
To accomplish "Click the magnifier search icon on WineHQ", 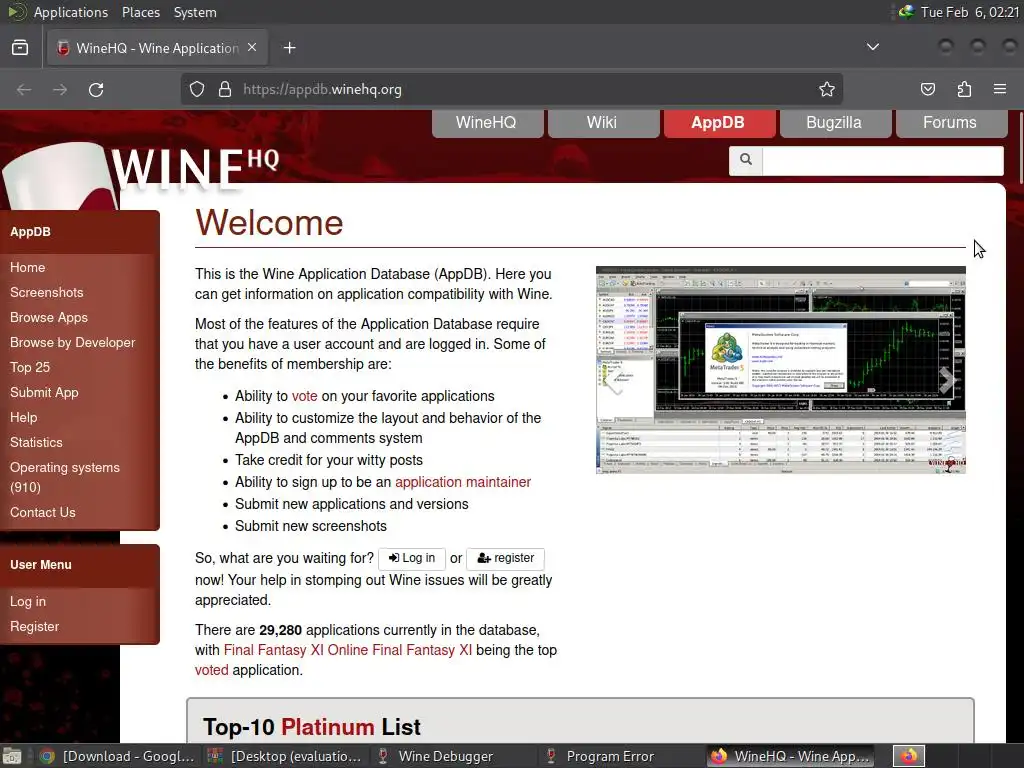I will point(746,160).
